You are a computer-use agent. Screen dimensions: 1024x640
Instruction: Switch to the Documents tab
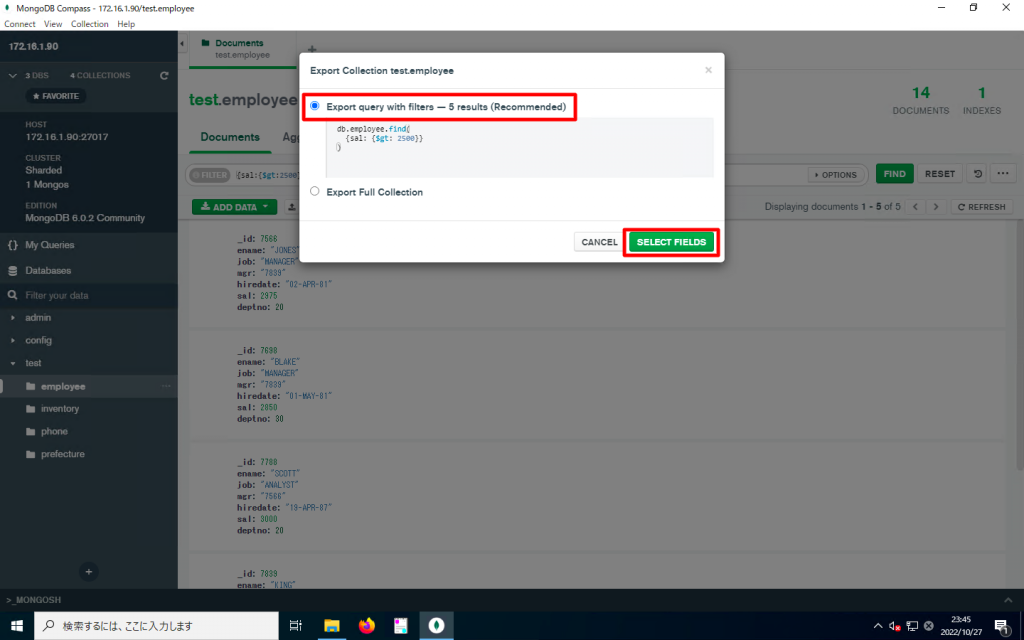pyautogui.click(x=229, y=137)
